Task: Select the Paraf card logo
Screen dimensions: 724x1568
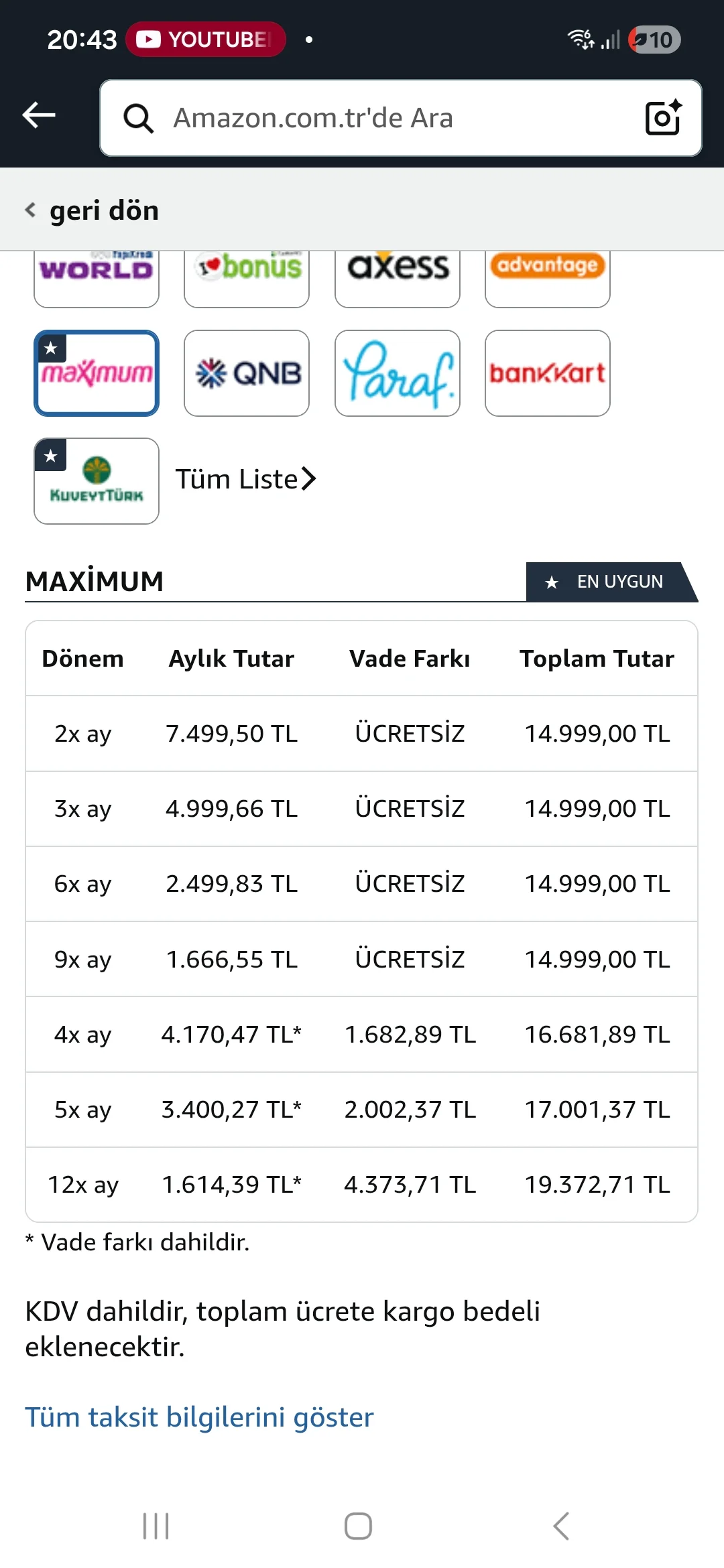Action: tap(398, 373)
